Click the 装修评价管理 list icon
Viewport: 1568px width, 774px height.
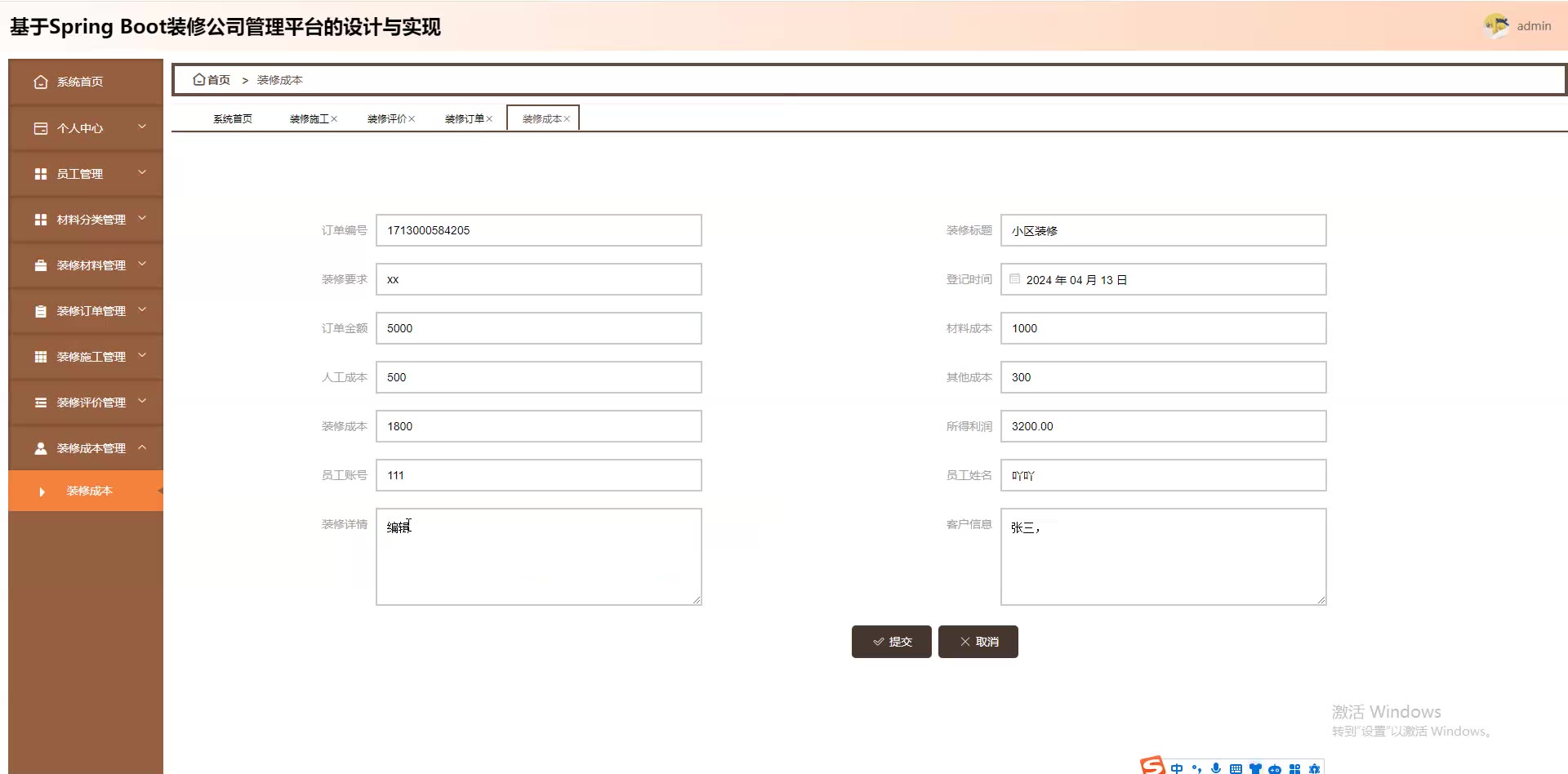[x=41, y=403]
